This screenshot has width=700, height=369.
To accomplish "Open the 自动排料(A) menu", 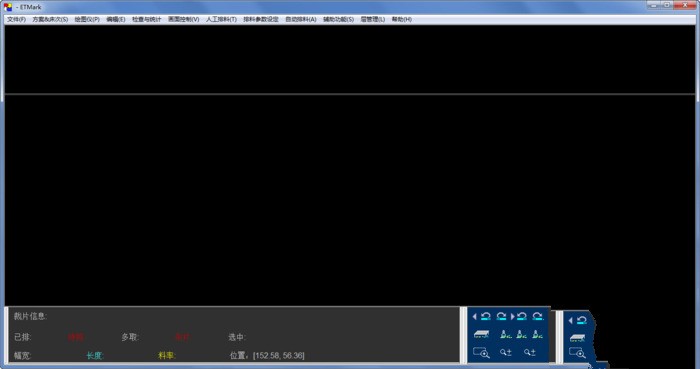I will point(300,19).
